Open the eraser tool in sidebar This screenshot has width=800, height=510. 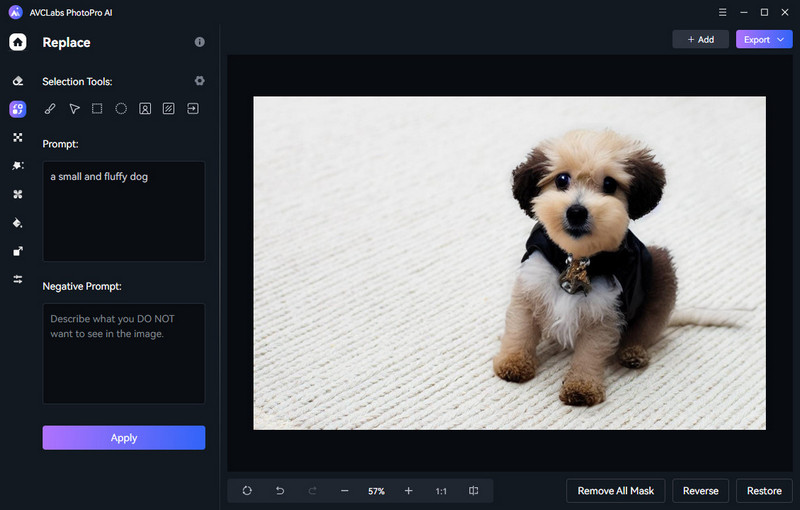[18, 81]
